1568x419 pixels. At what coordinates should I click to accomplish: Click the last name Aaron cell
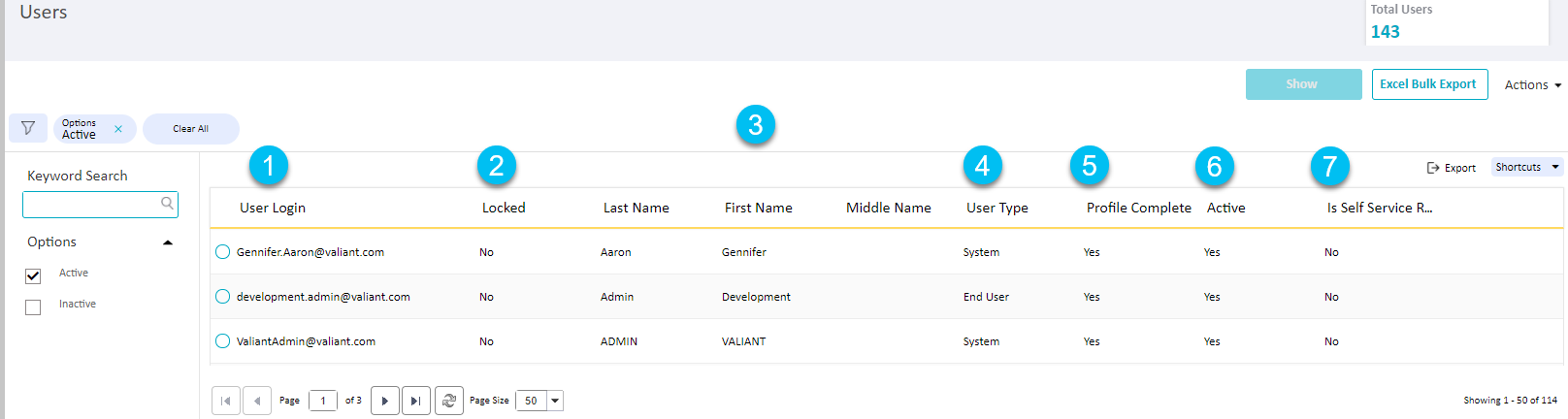(x=616, y=252)
